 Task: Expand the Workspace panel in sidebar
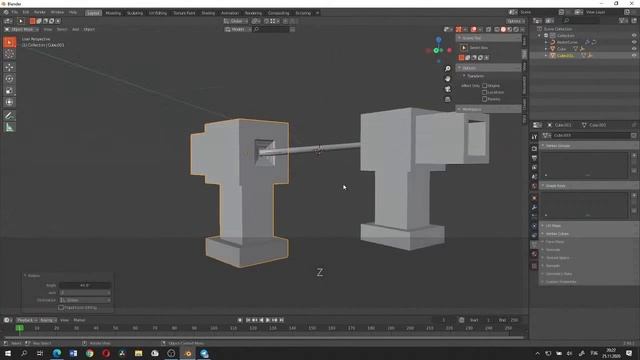point(489,109)
